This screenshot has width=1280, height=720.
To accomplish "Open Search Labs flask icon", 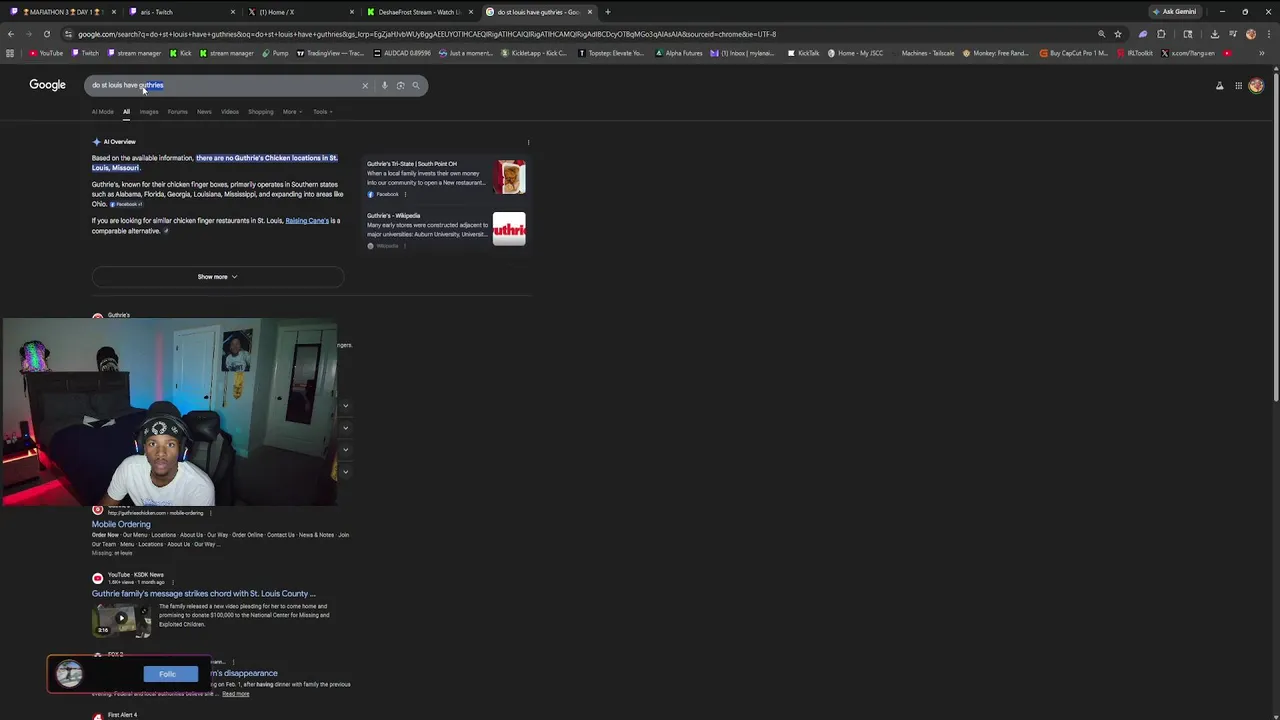I will coord(1219,86).
